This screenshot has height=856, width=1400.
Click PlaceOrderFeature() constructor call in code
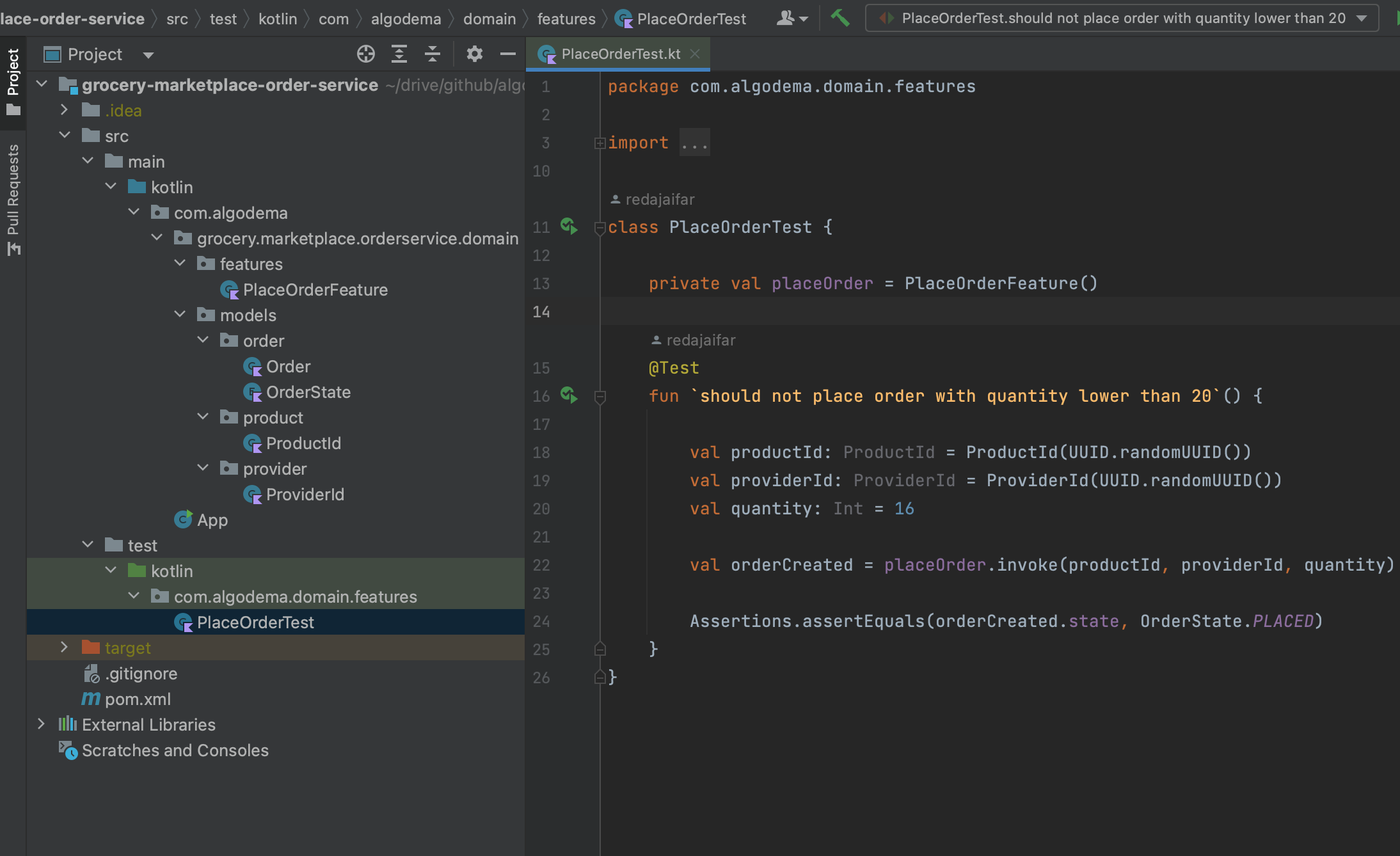[1001, 283]
